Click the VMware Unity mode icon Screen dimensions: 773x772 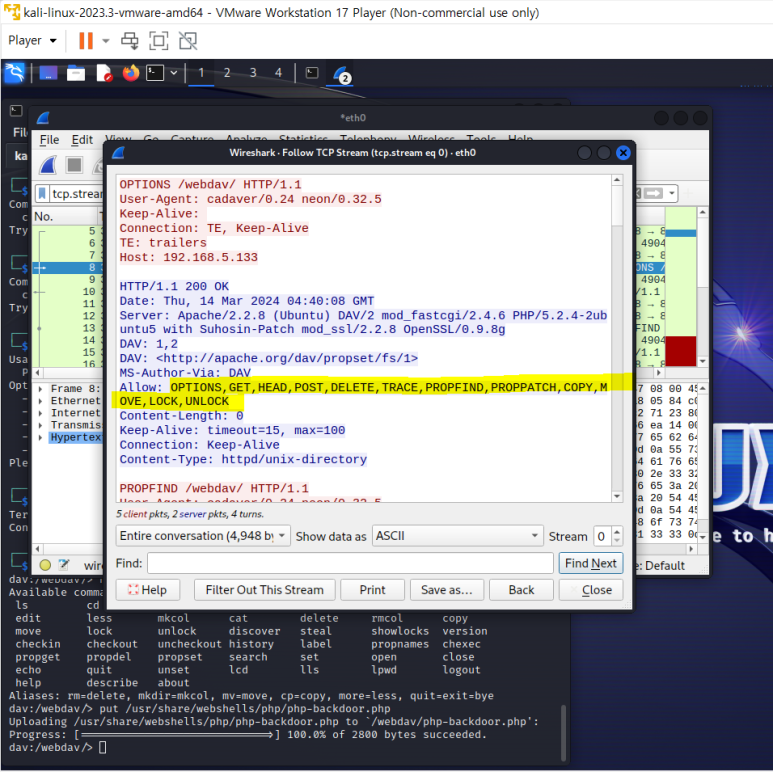point(188,40)
